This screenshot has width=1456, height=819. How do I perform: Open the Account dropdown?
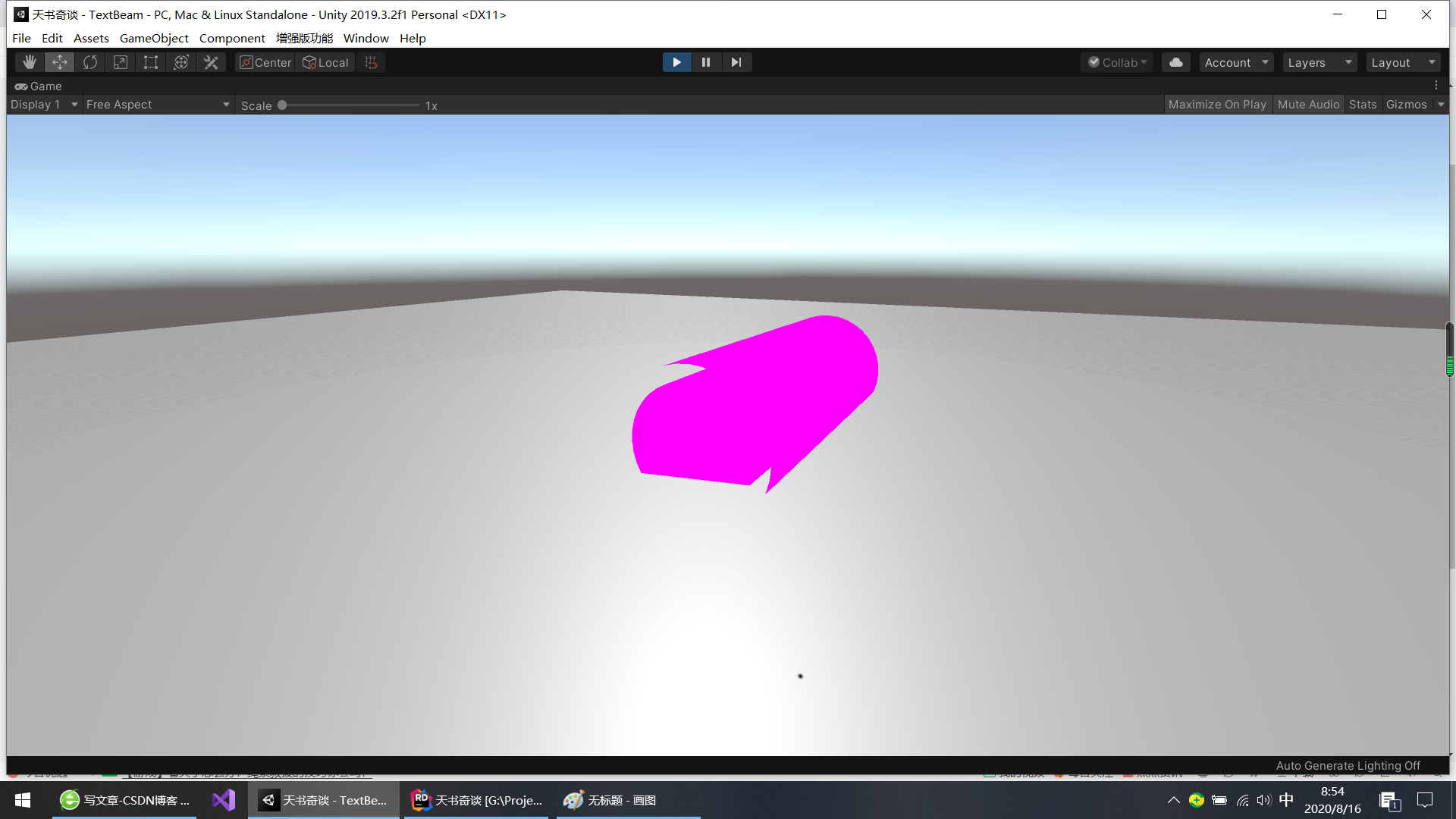[x=1236, y=62]
